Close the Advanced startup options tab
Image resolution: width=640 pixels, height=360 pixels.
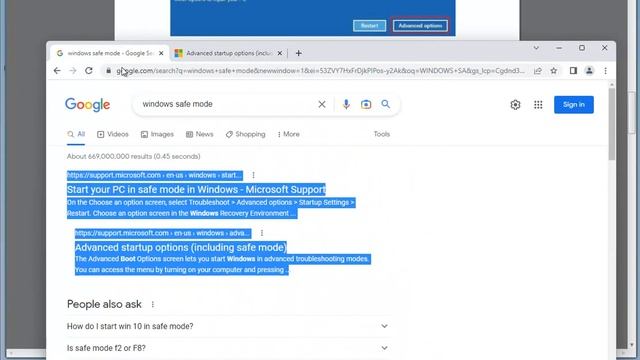pyautogui.click(x=280, y=53)
